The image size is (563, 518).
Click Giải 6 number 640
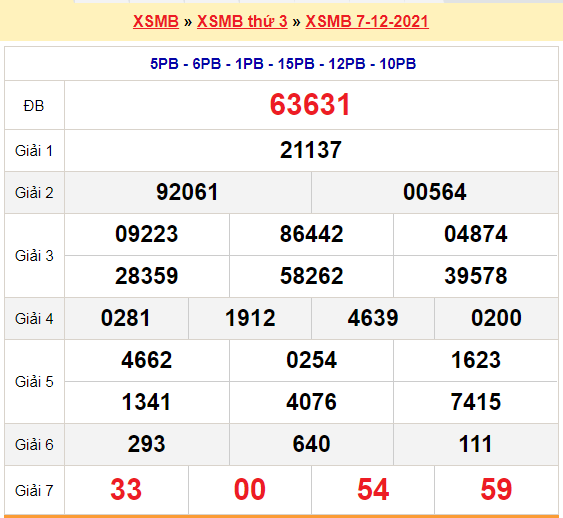point(311,444)
